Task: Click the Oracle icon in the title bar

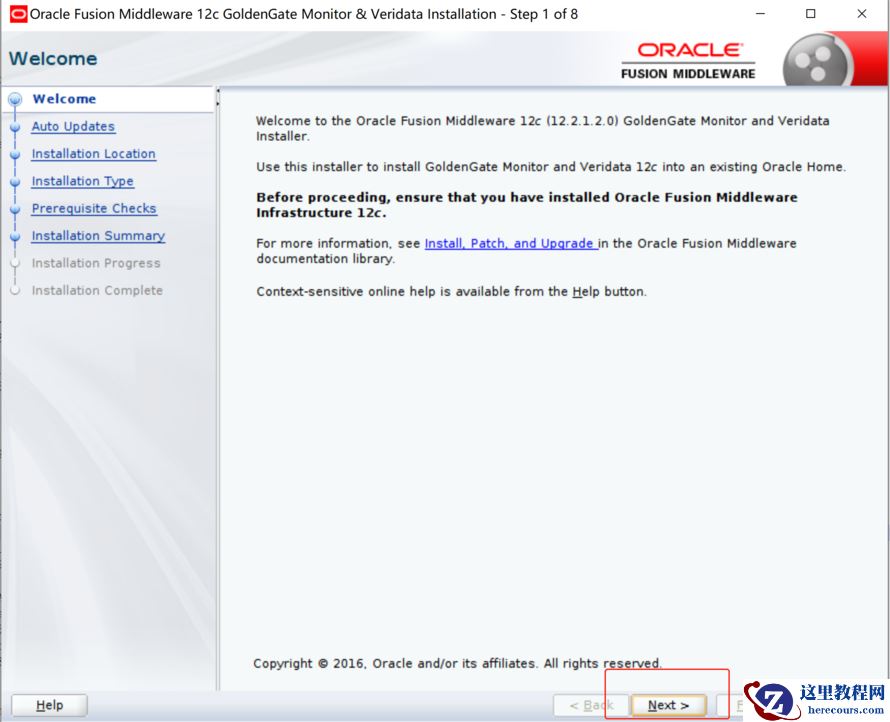Action: (x=18, y=14)
